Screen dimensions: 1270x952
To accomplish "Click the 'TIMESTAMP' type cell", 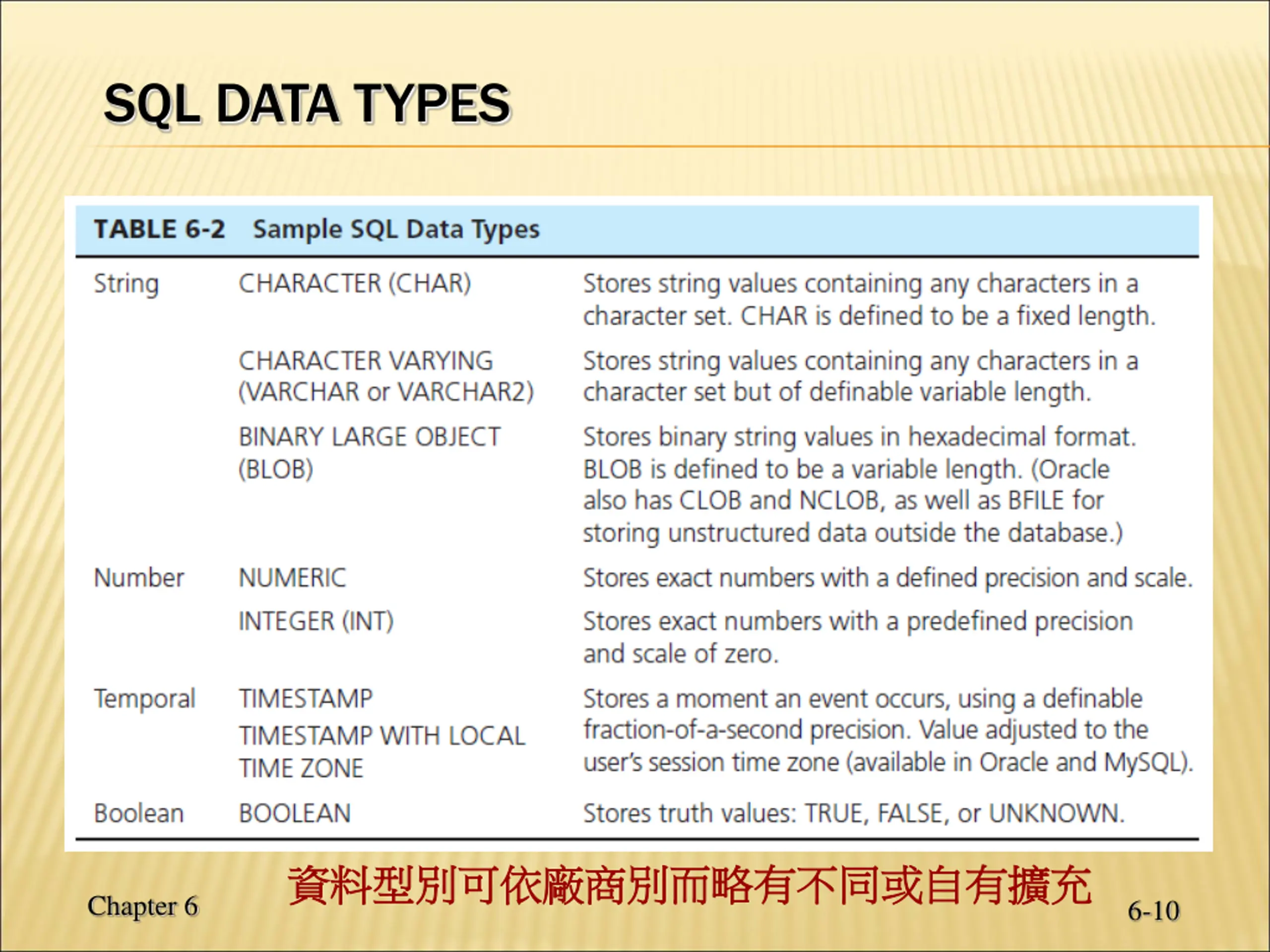I will click(306, 699).
